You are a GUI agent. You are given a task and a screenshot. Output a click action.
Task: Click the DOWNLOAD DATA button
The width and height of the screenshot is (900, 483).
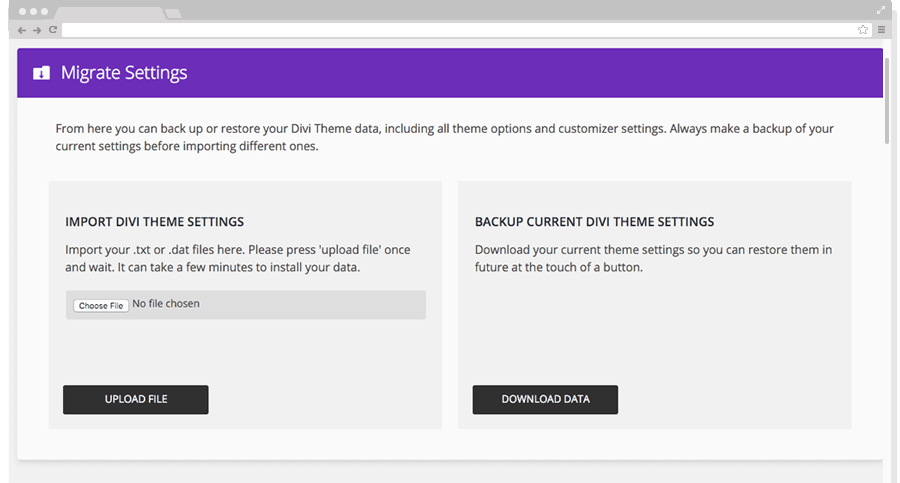pos(545,400)
